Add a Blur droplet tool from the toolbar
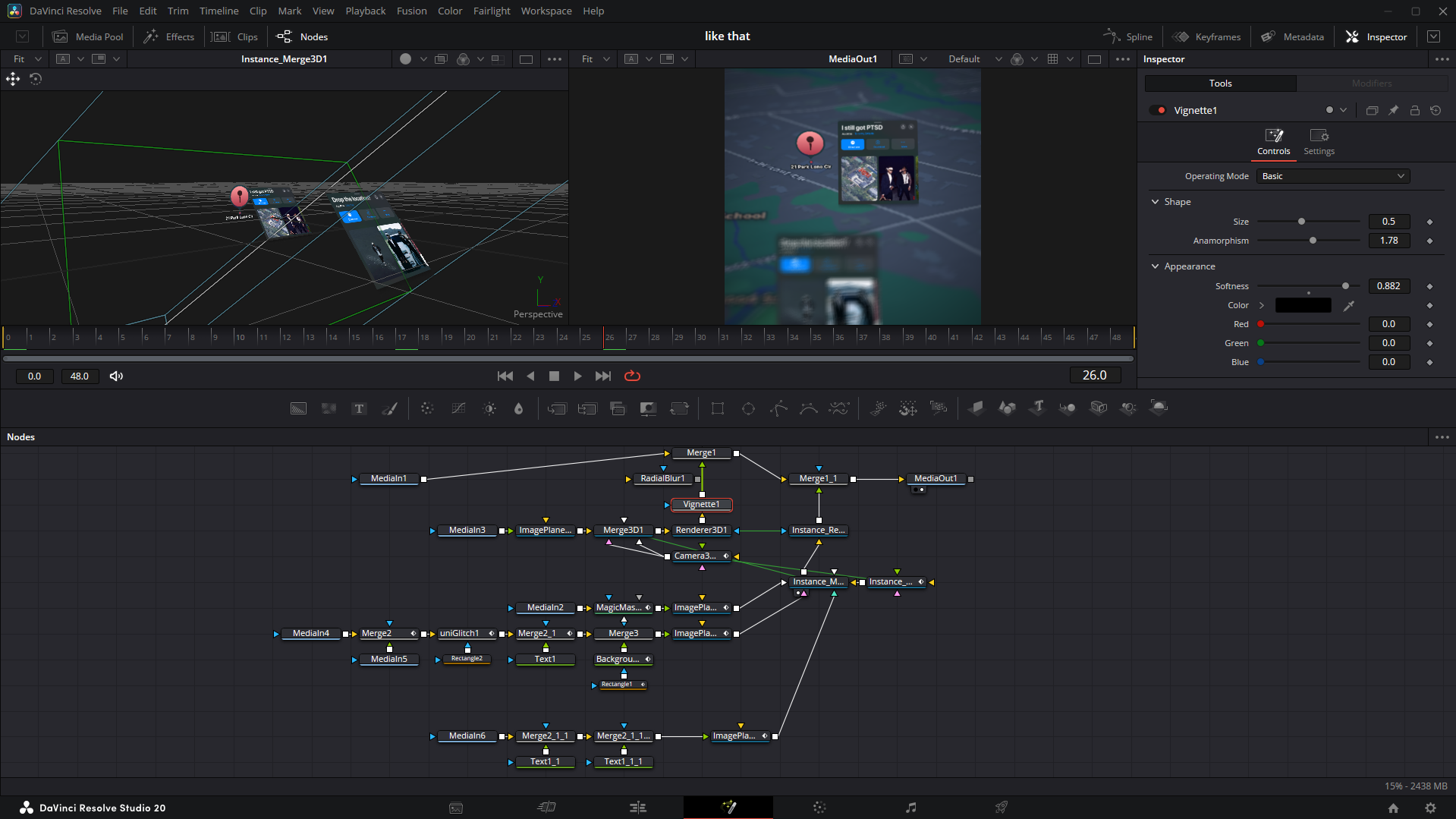The width and height of the screenshot is (1456, 819). coord(519,408)
